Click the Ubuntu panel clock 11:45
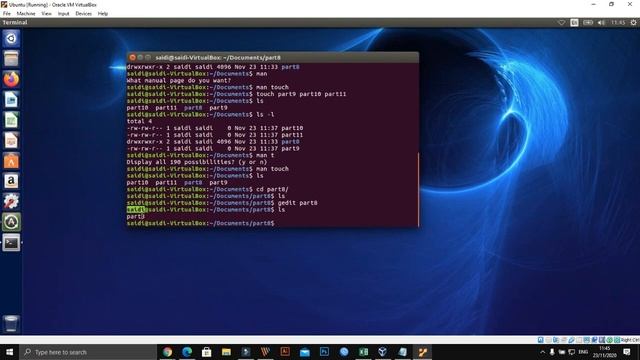This screenshot has width=640, height=360. (618, 23)
